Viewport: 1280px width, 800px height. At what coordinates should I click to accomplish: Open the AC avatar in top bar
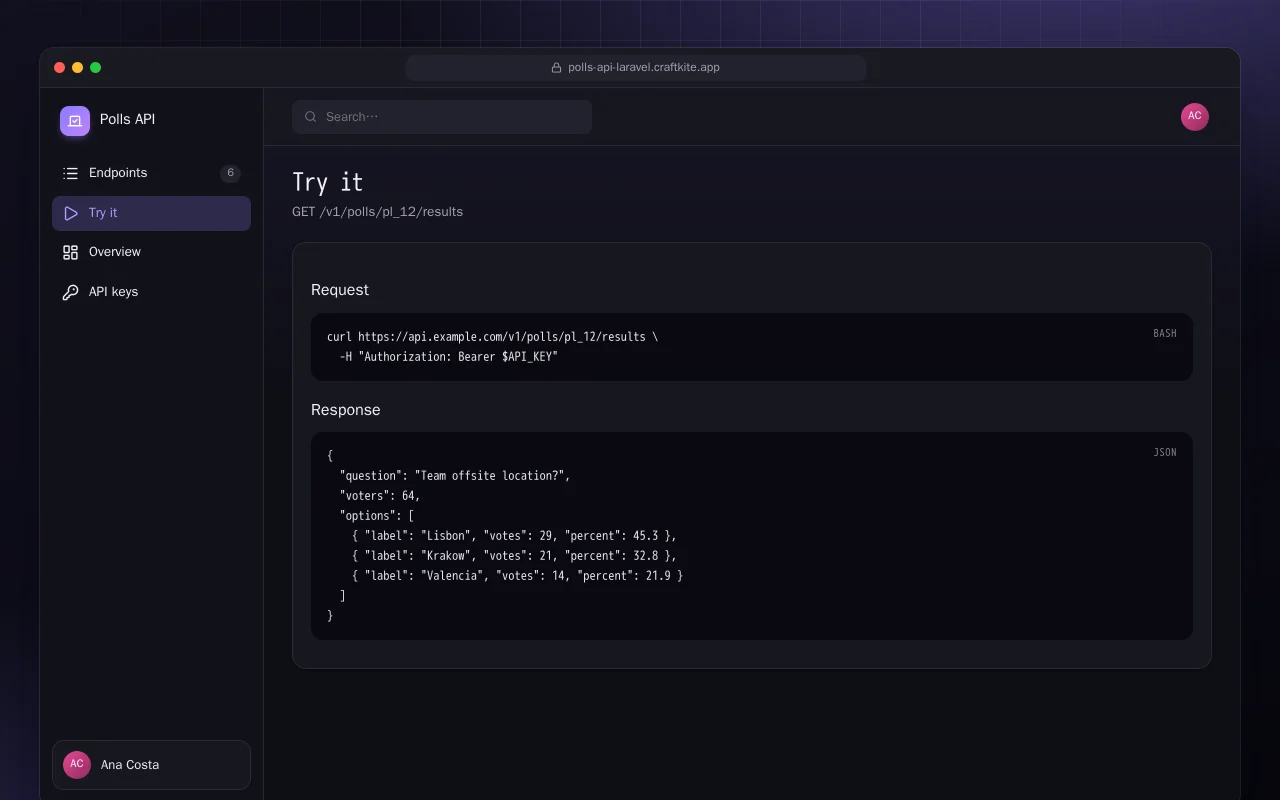pyautogui.click(x=1195, y=117)
